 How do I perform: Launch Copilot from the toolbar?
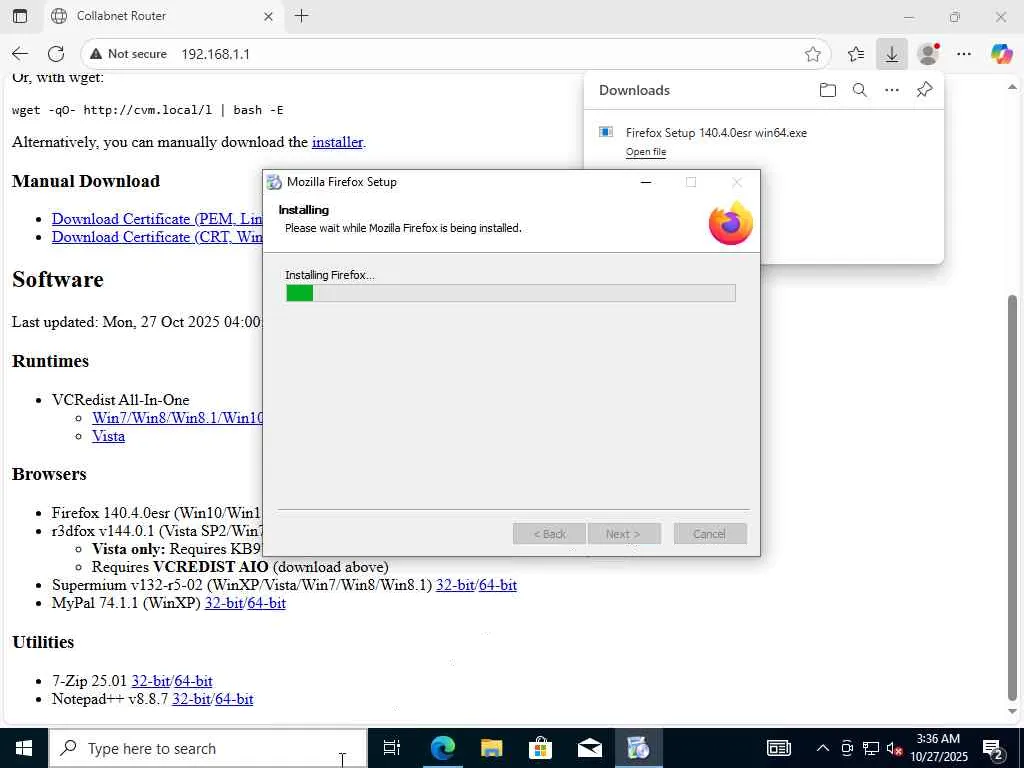[x=1001, y=54]
